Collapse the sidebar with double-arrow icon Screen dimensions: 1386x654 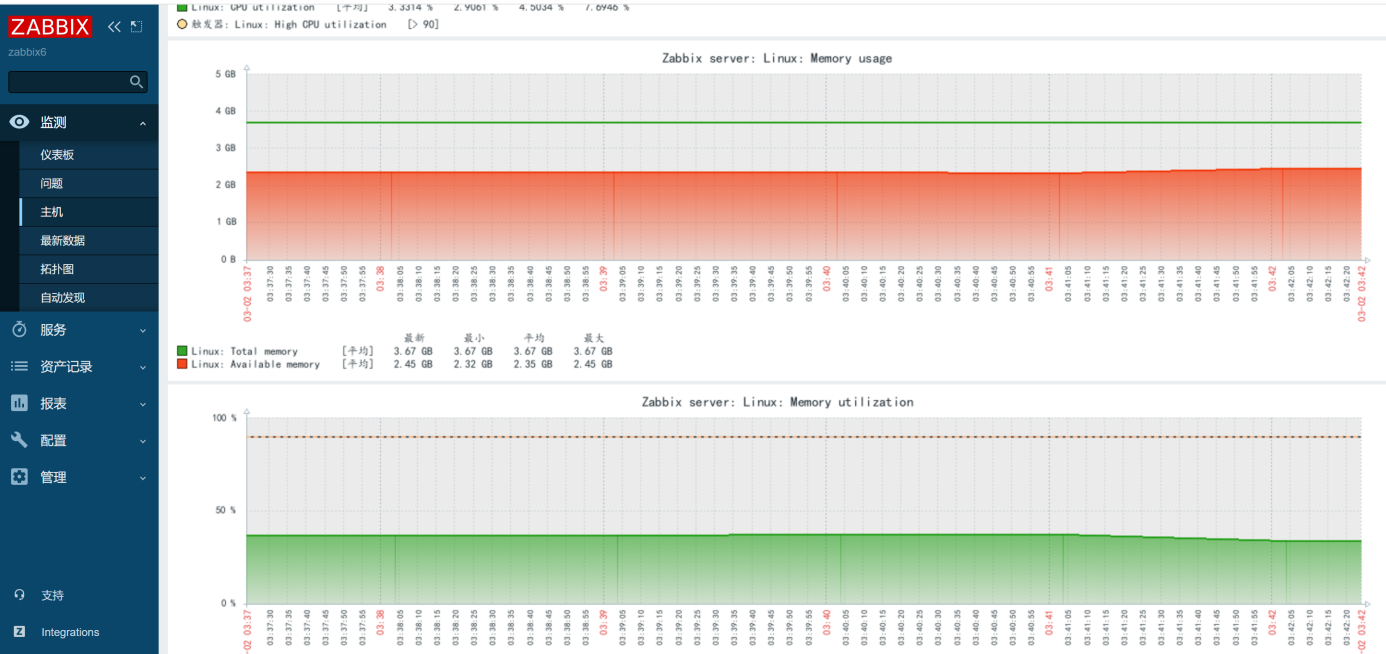point(114,27)
